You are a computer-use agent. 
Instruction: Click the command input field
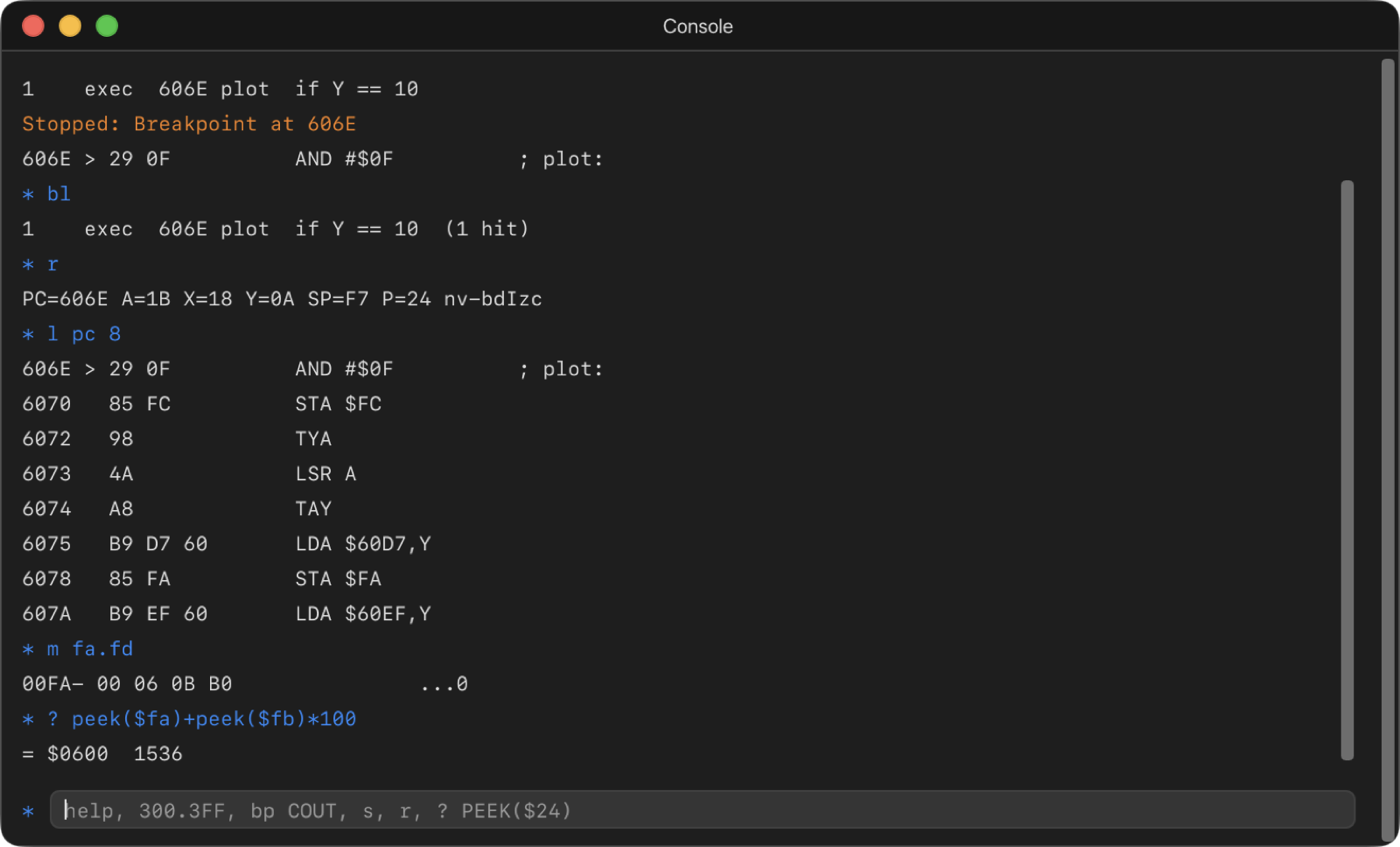tap(703, 809)
